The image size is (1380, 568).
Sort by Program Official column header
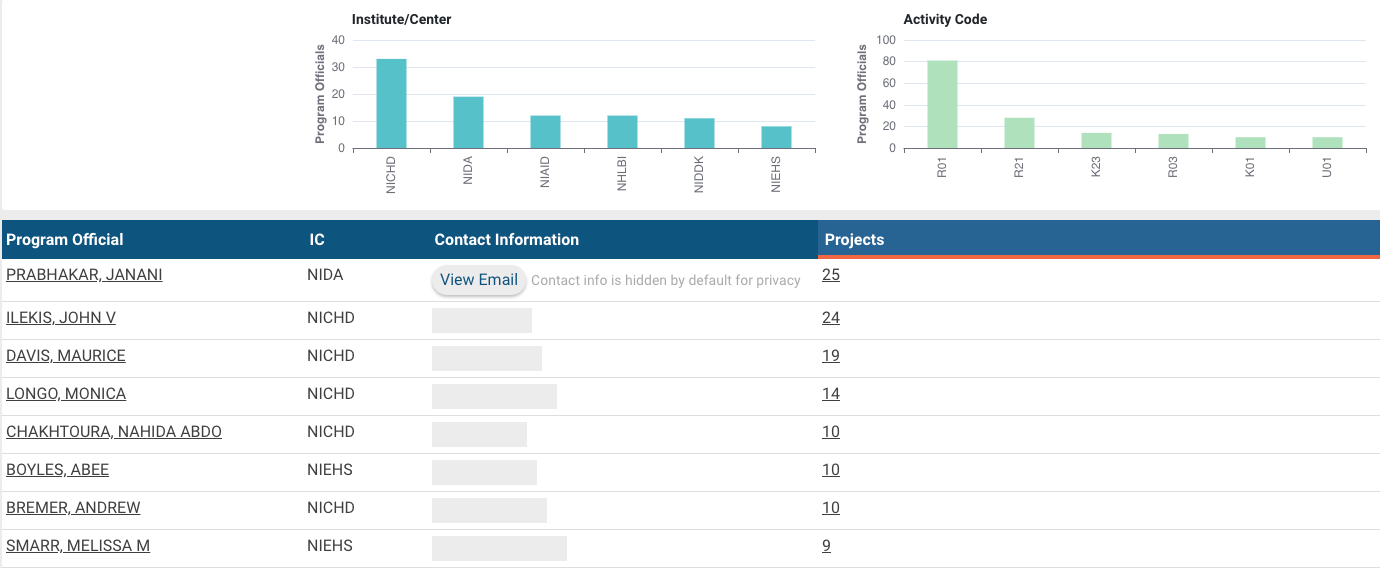(65, 240)
